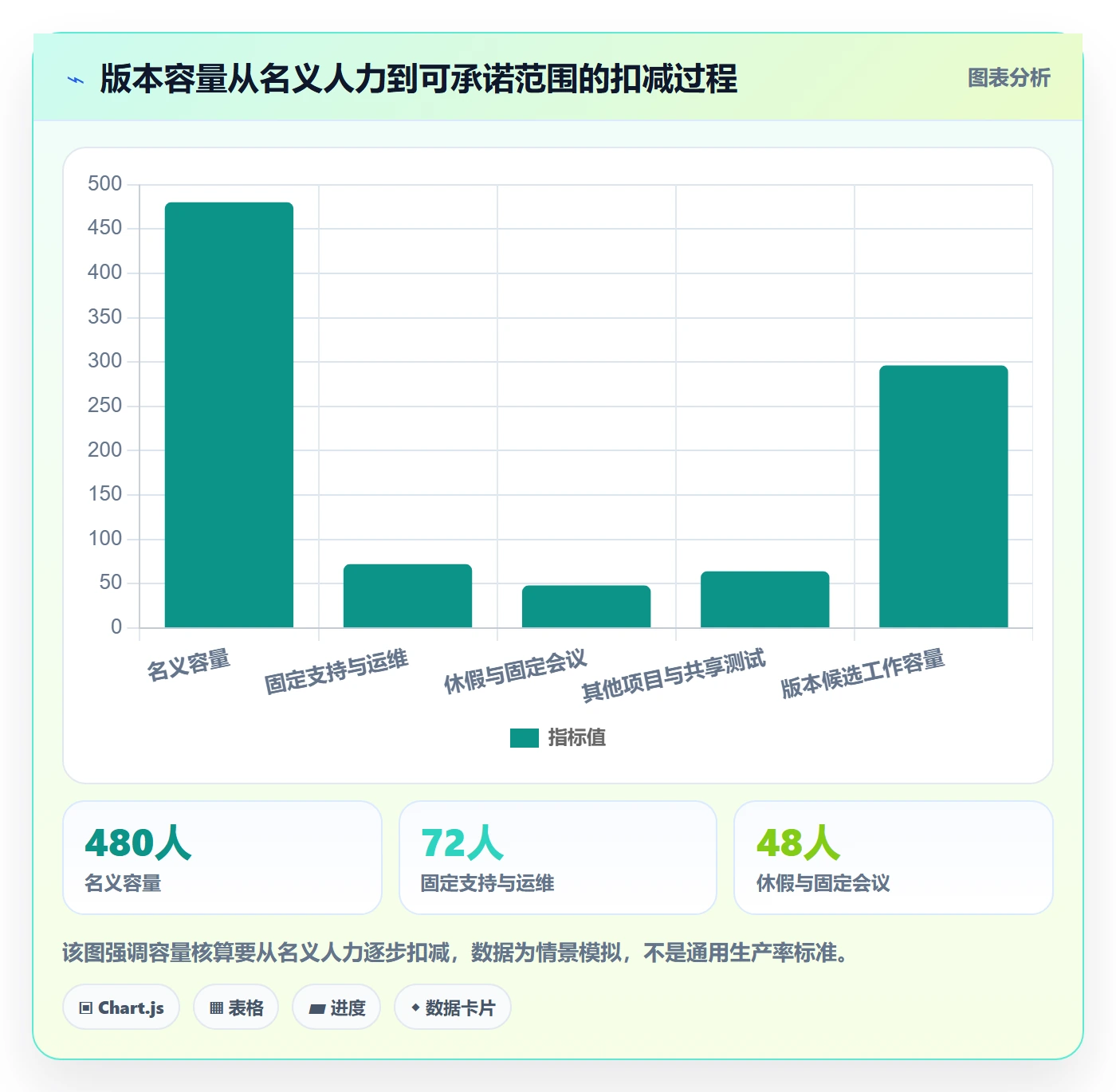This screenshot has height=1092, width=1116.
Task: Click the 图表分析 label in the header
Action: (x=1008, y=78)
